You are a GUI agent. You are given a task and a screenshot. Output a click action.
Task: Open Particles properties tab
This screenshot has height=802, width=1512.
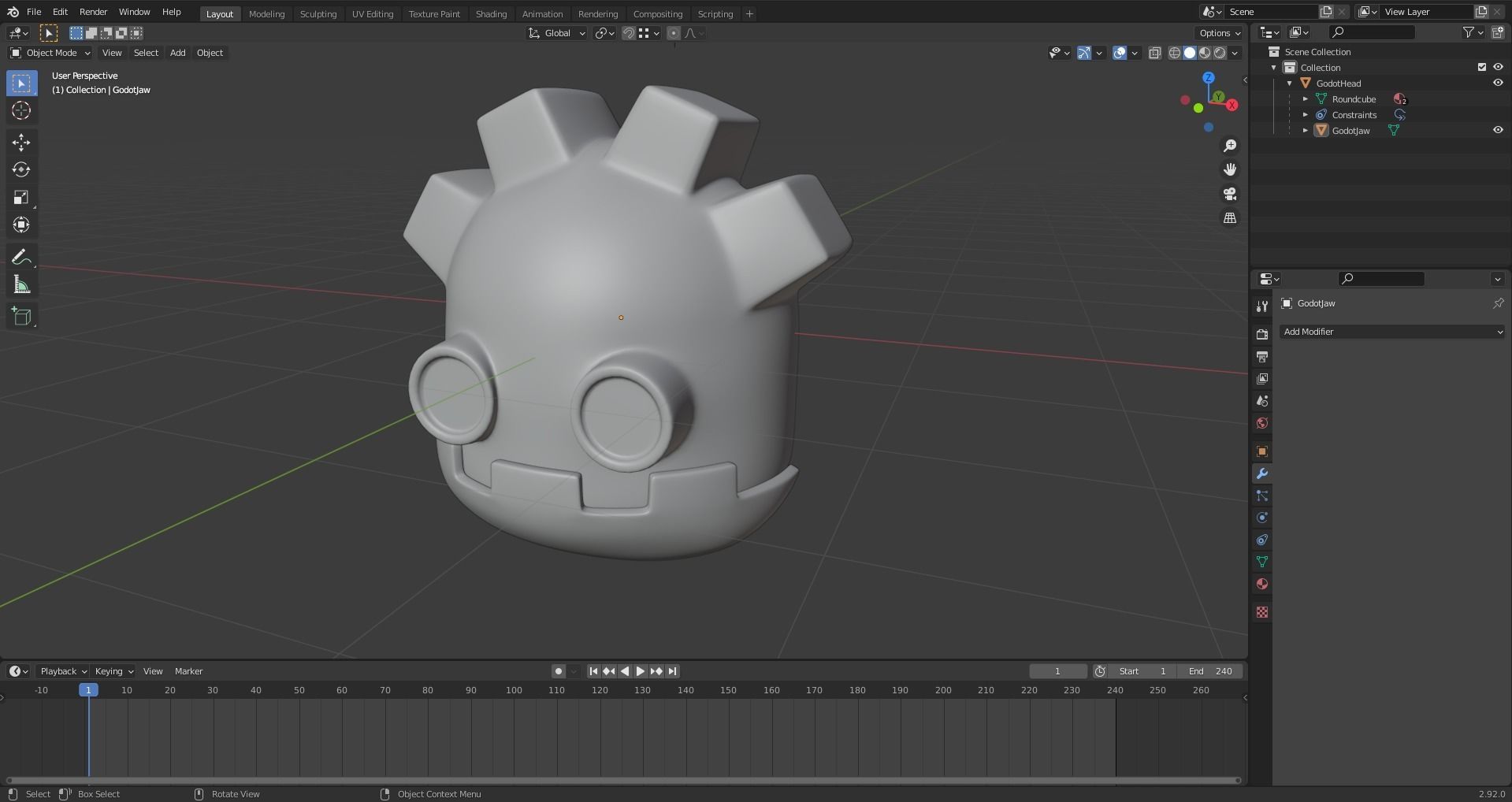click(x=1261, y=496)
